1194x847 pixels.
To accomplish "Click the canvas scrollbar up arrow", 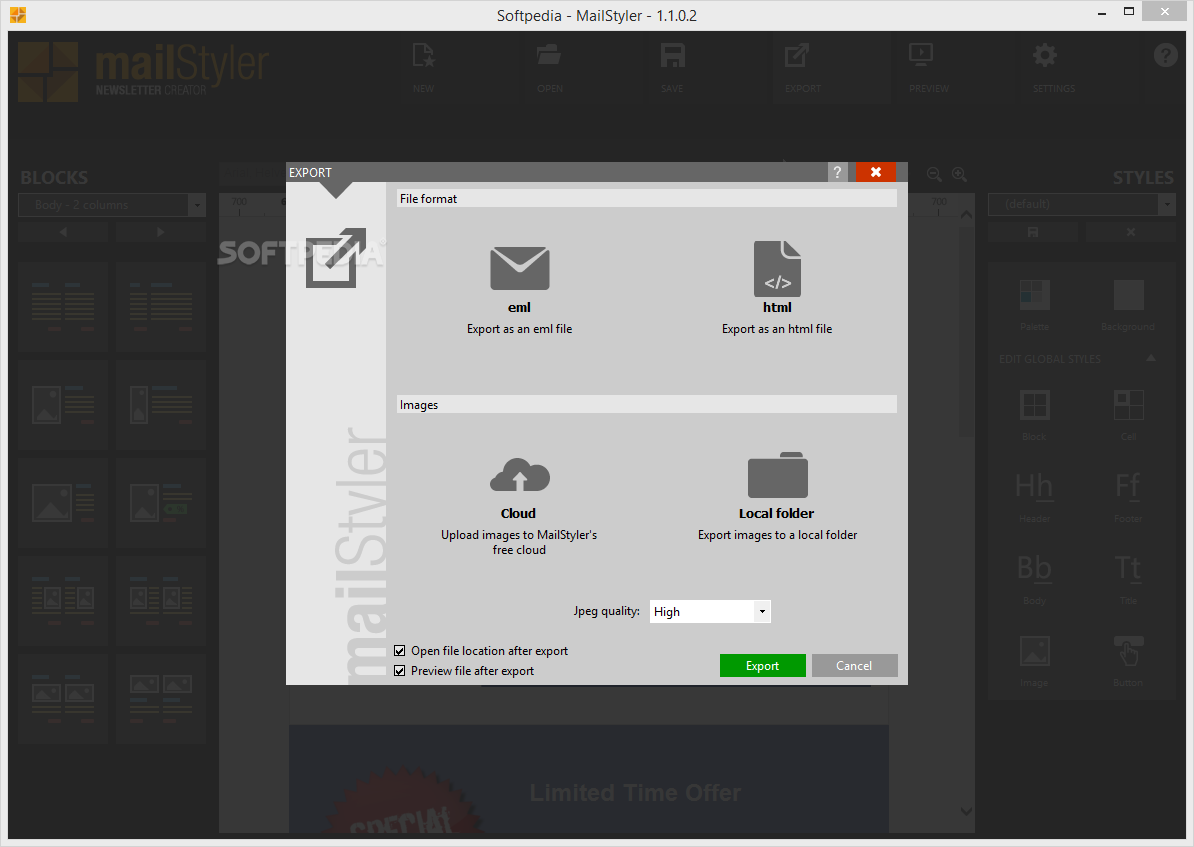I will point(966,215).
